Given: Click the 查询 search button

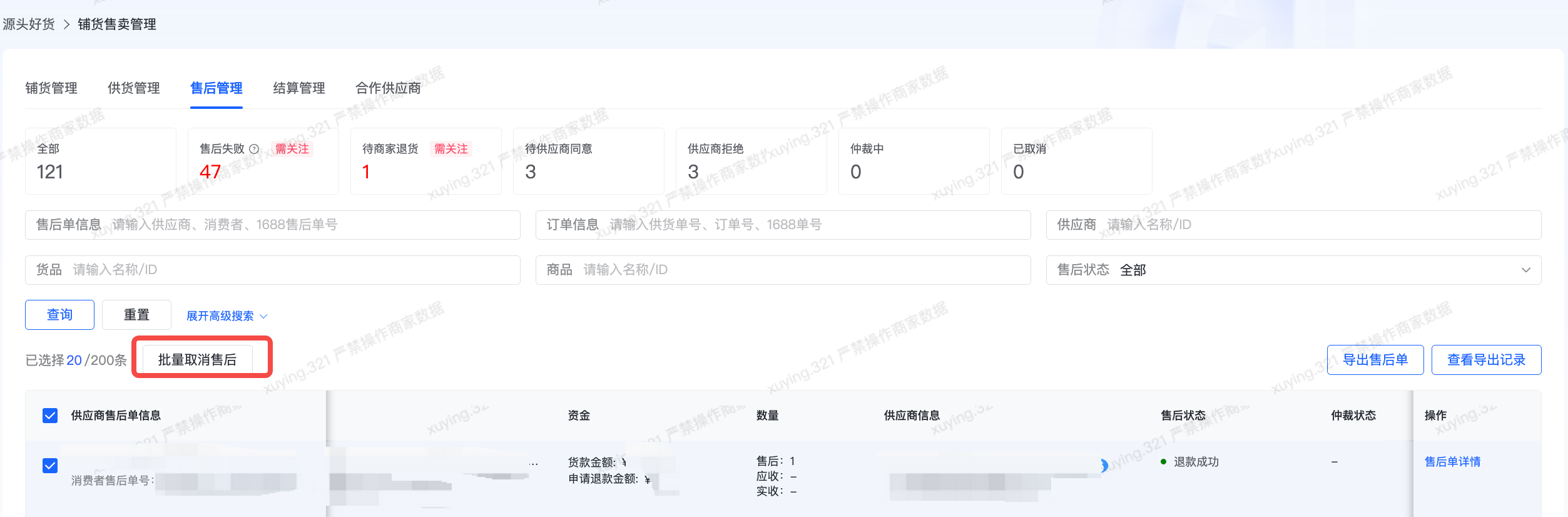Looking at the screenshot, I should [x=60, y=315].
